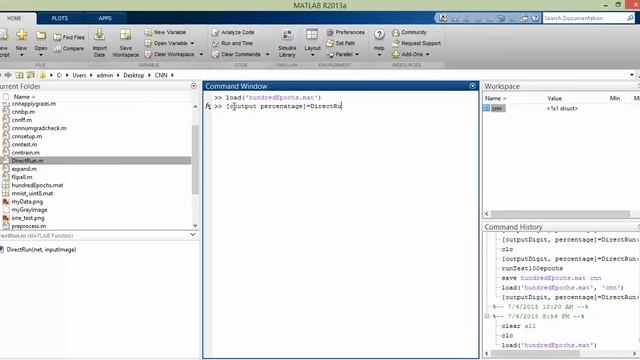Image resolution: width=640 pixels, height=360 pixels.
Task: Click the Search Documentation field
Action: tap(584, 18)
